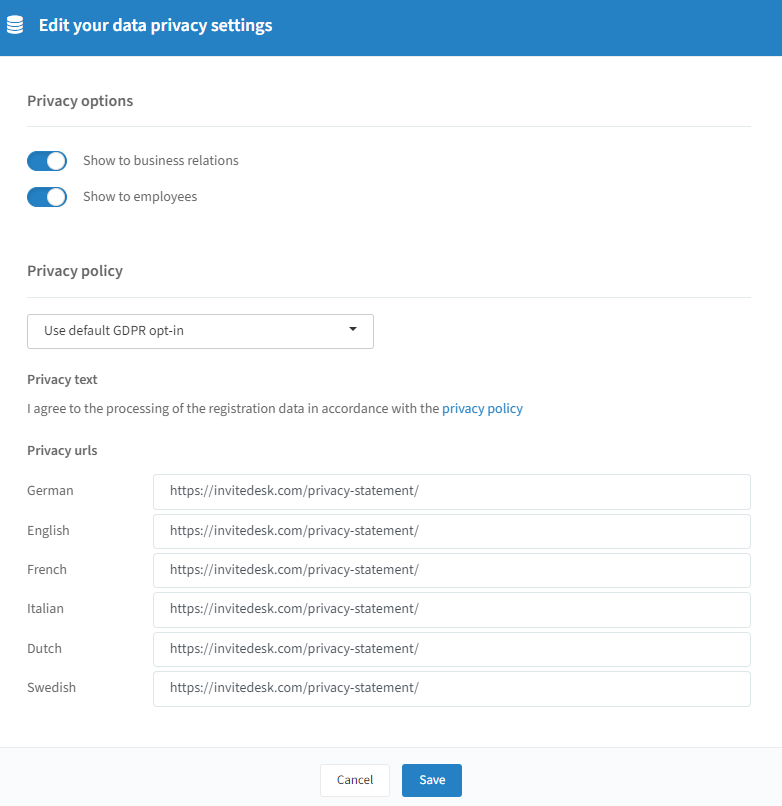782x806 pixels.
Task: Click the Show to business relations label
Action: coord(161,160)
